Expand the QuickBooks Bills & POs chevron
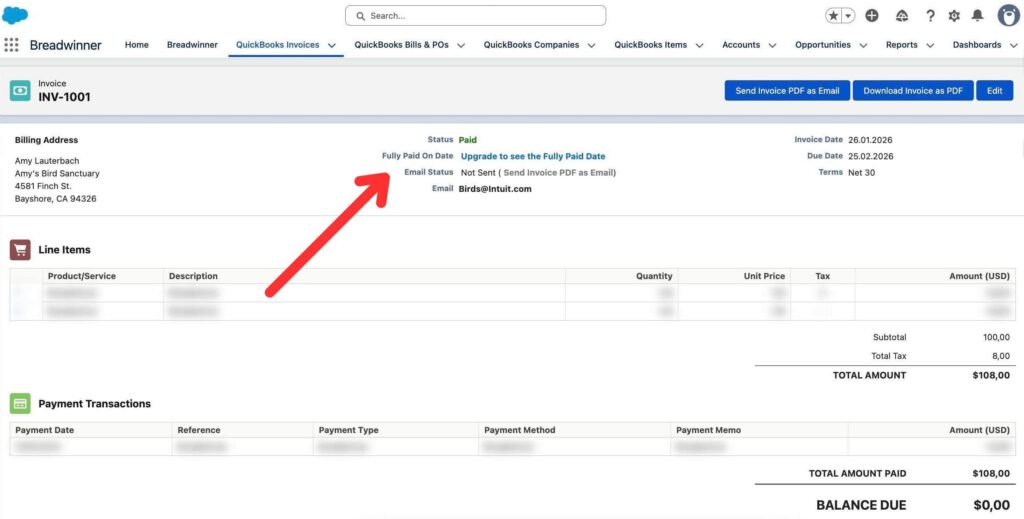1024x519 pixels. [x=461, y=46]
